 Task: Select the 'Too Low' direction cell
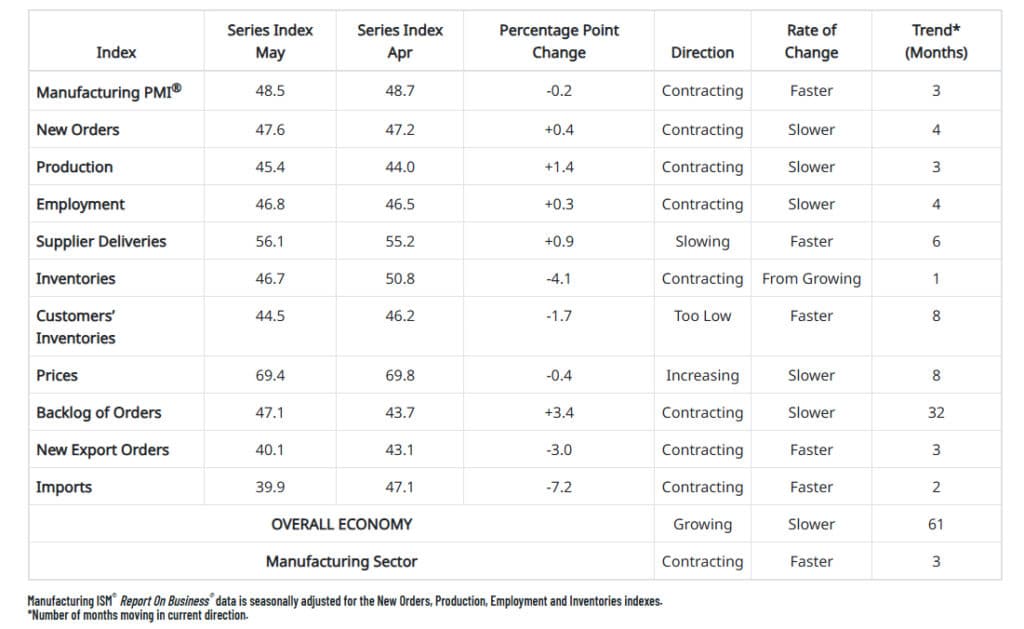pyautogui.click(x=702, y=316)
